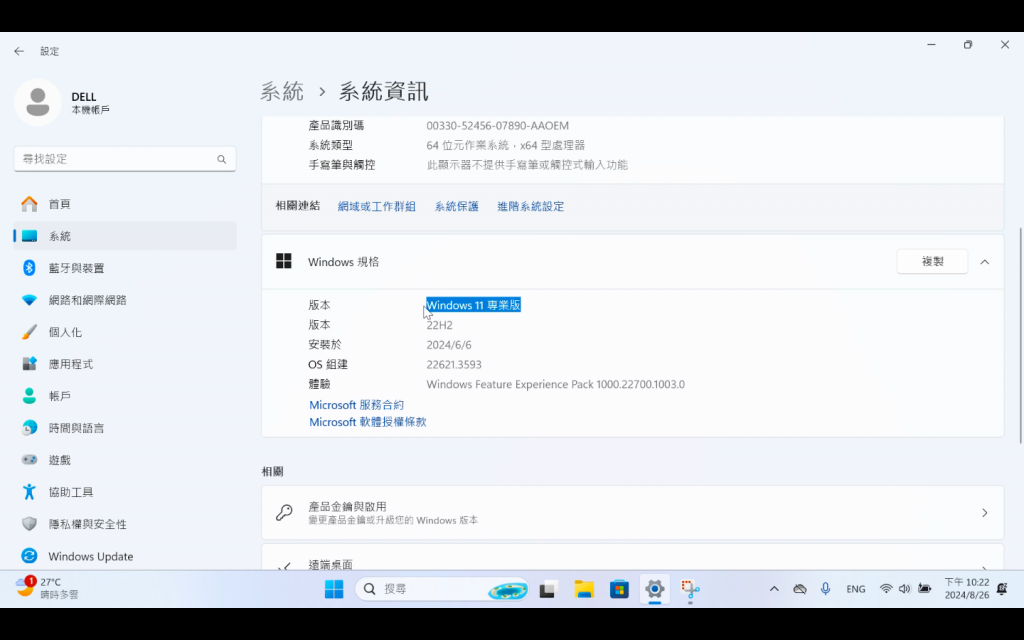Click the page vertical scrollbar

click(1020, 336)
